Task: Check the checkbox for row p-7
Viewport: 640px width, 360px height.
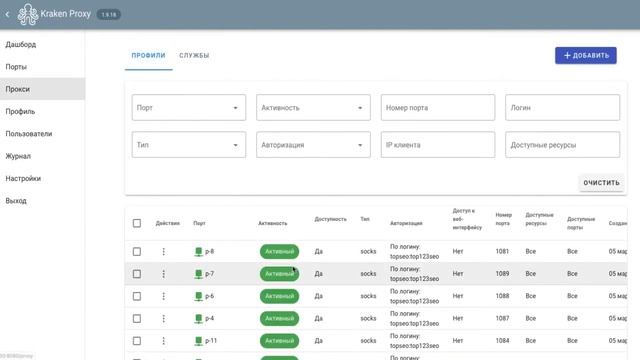Action: click(137, 274)
